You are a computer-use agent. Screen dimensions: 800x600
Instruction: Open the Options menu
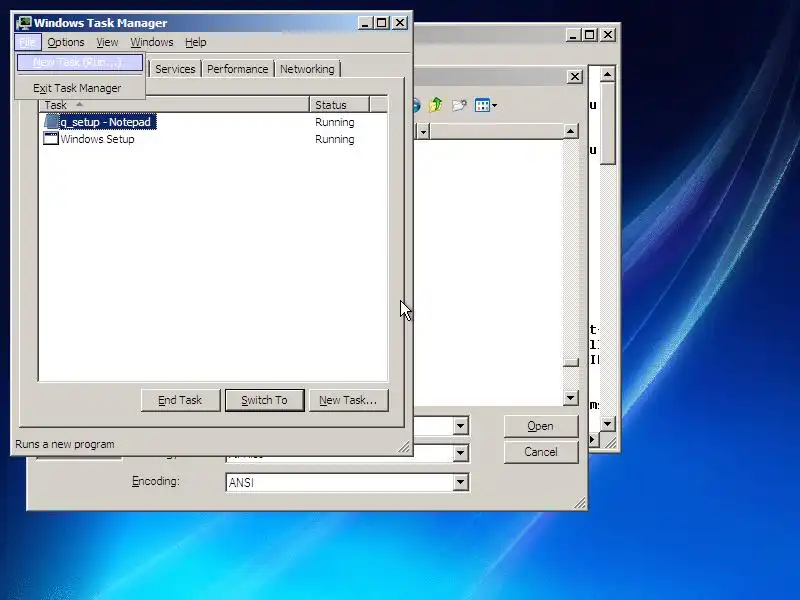(66, 42)
